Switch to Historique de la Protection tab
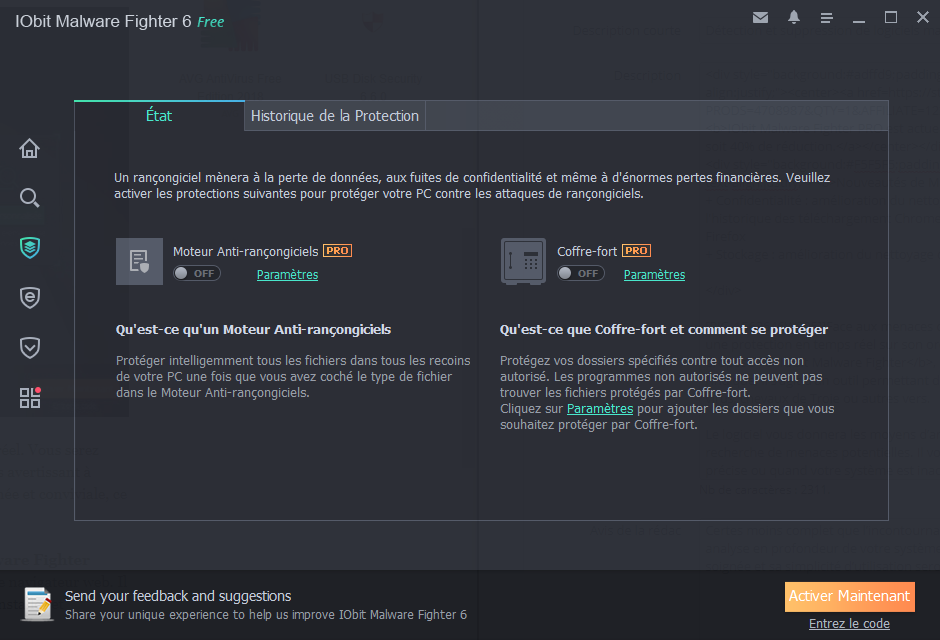 (335, 116)
